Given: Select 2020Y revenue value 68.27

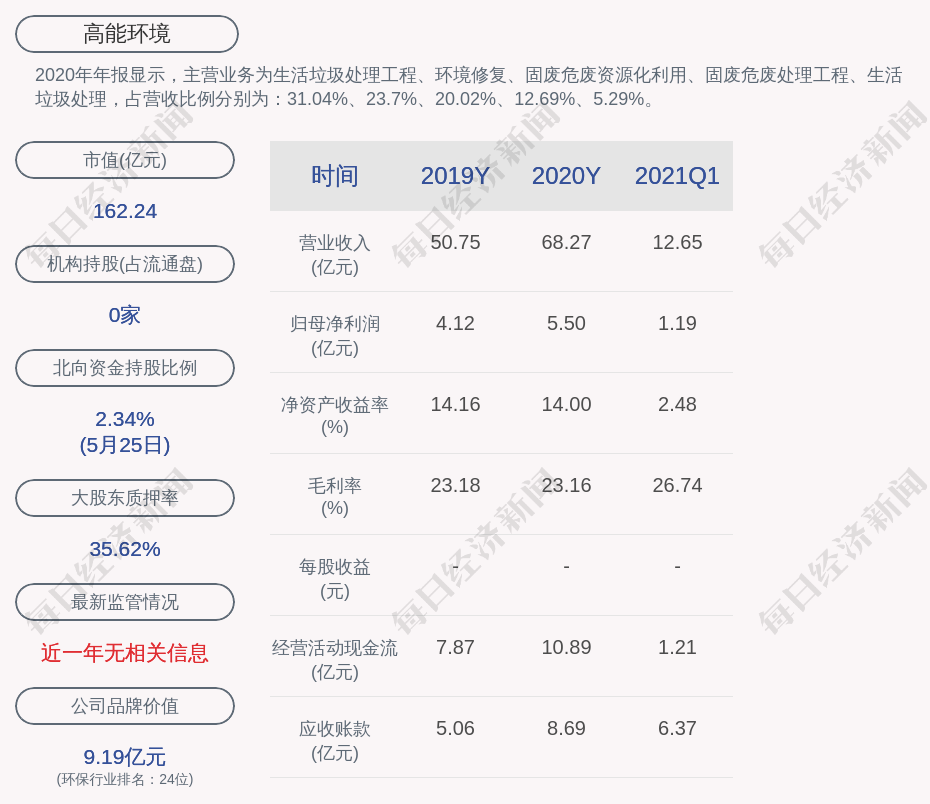Looking at the screenshot, I should (x=566, y=242).
